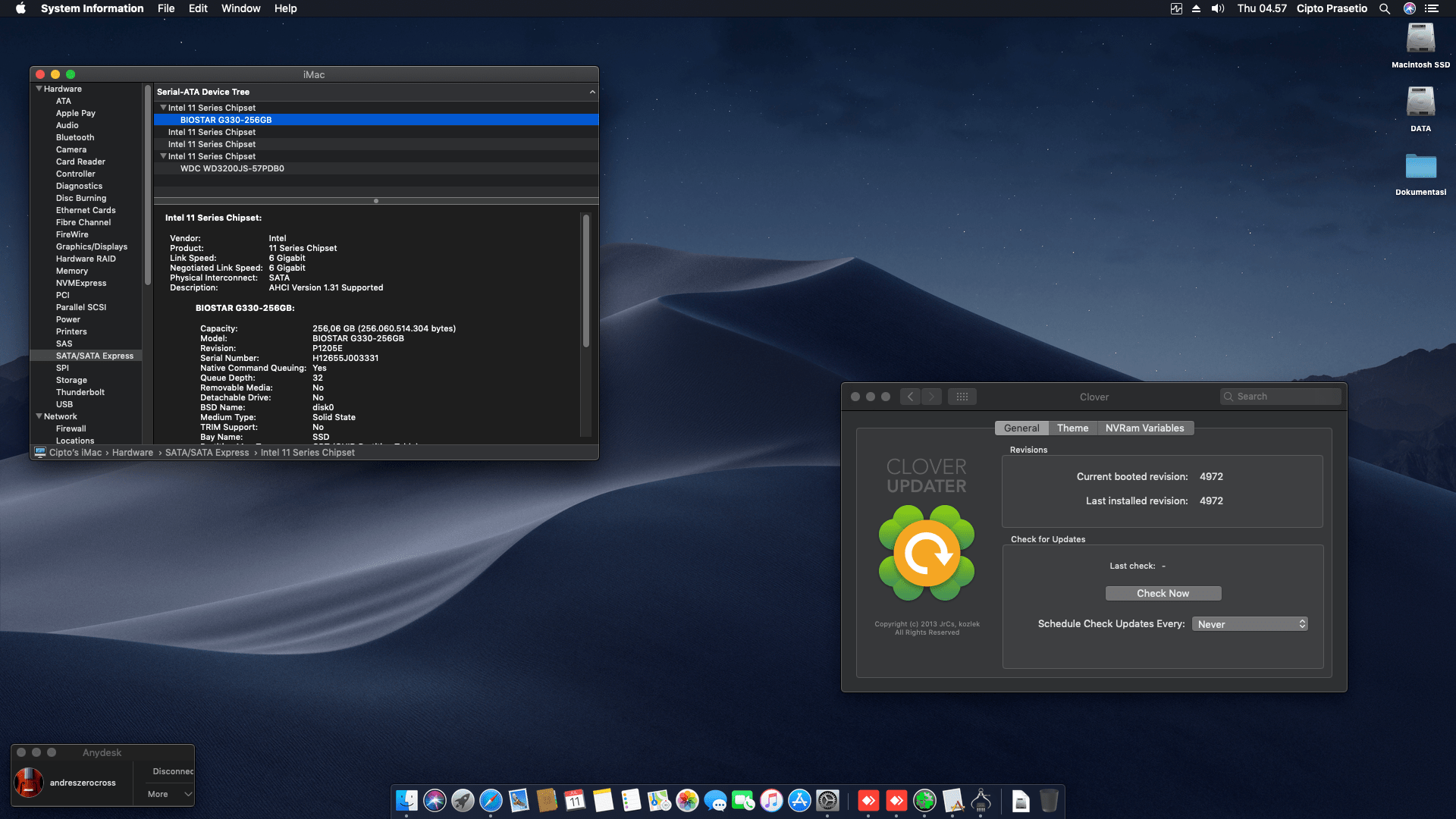The width and height of the screenshot is (1456, 819).
Task: Collapse the Hardware section in sidebar
Action: [39, 89]
